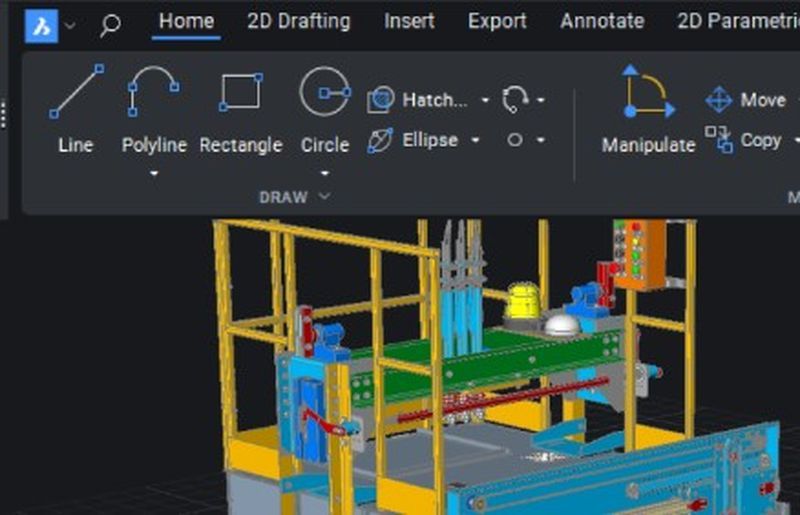Open the 2D Parametric ribbon tab

pos(738,21)
